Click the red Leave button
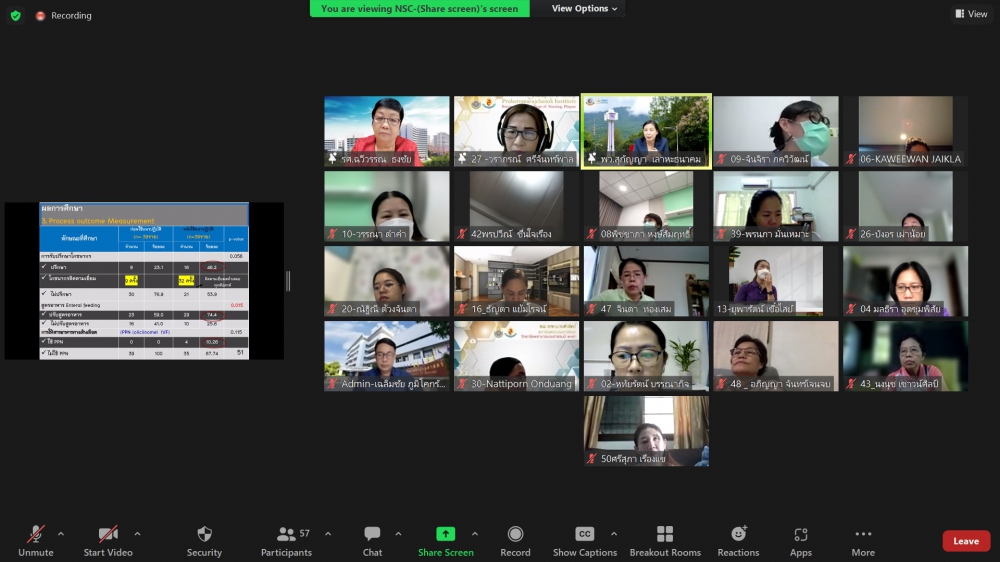1000x562 pixels. click(966, 541)
